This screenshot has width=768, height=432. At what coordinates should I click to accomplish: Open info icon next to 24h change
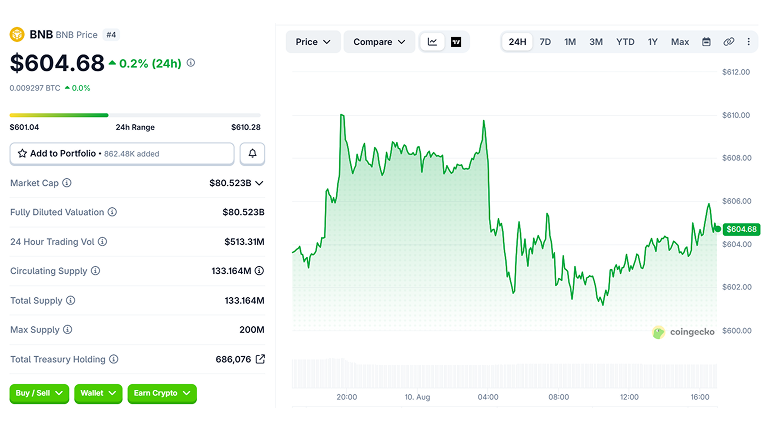(x=191, y=63)
